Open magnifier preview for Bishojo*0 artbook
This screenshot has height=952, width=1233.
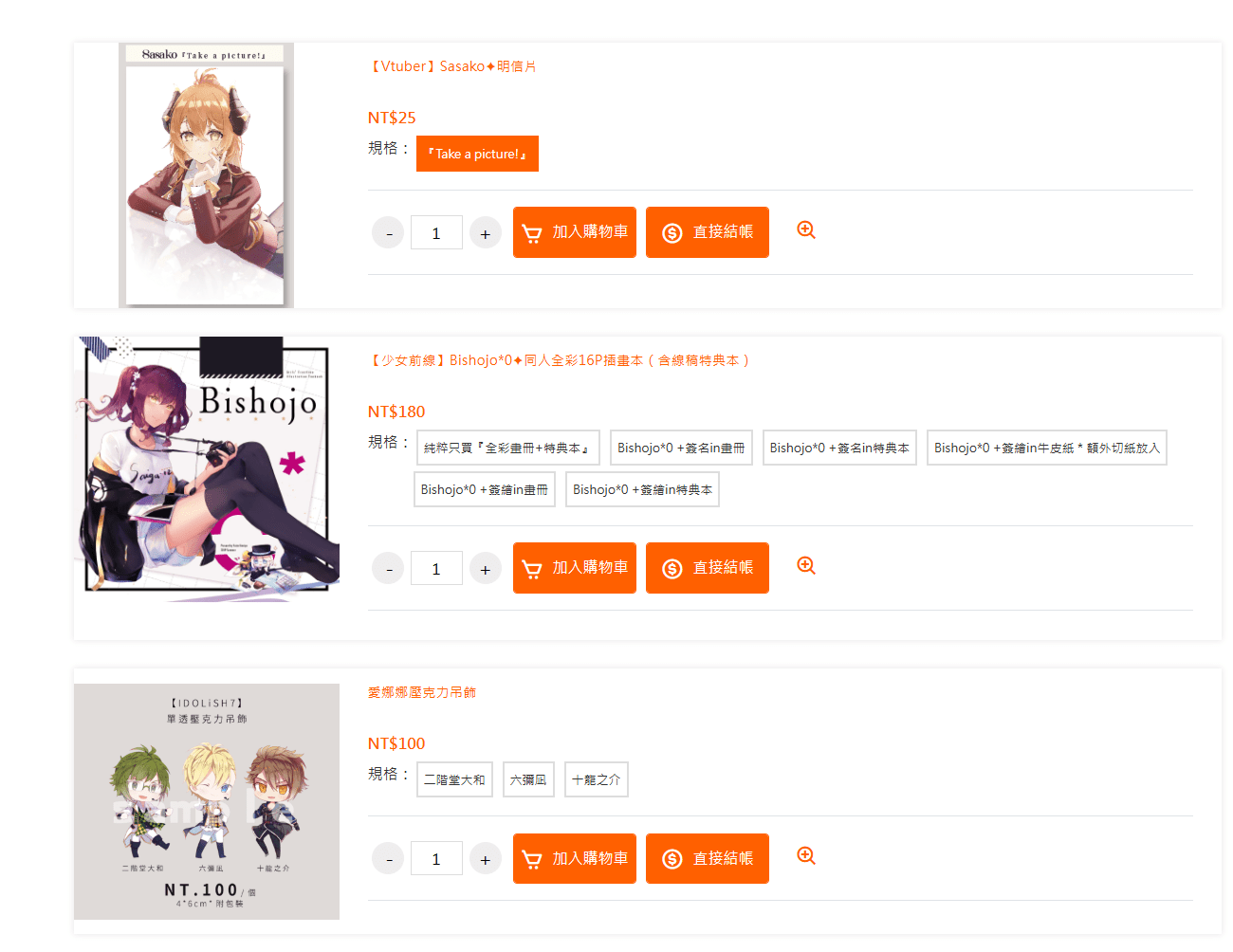(806, 566)
